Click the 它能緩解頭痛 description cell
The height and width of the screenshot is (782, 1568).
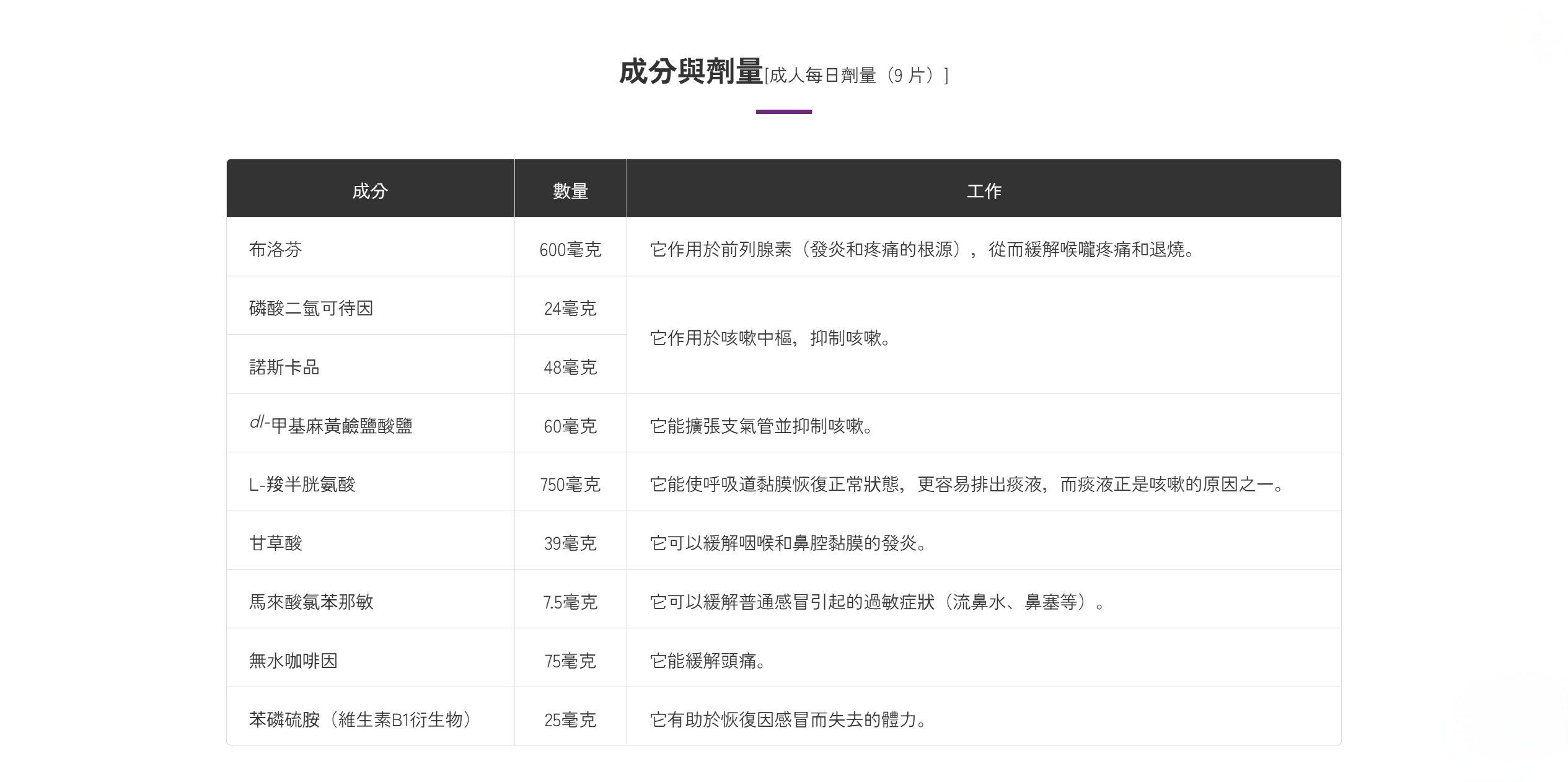click(x=708, y=661)
